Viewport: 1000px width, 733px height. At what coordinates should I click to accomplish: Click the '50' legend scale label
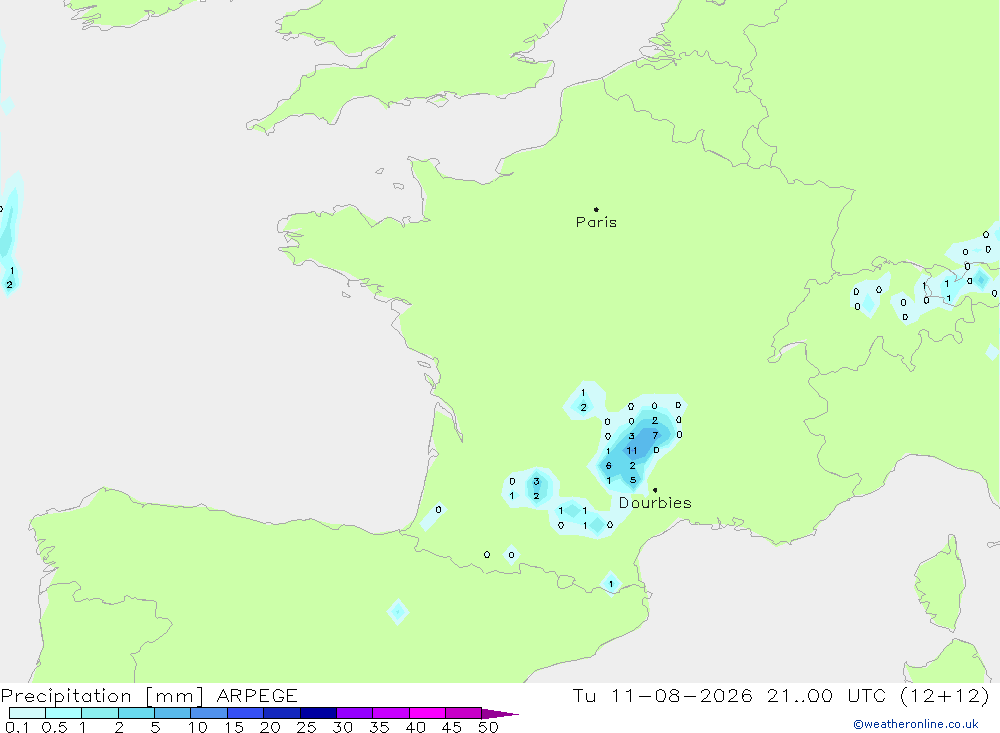(x=488, y=727)
